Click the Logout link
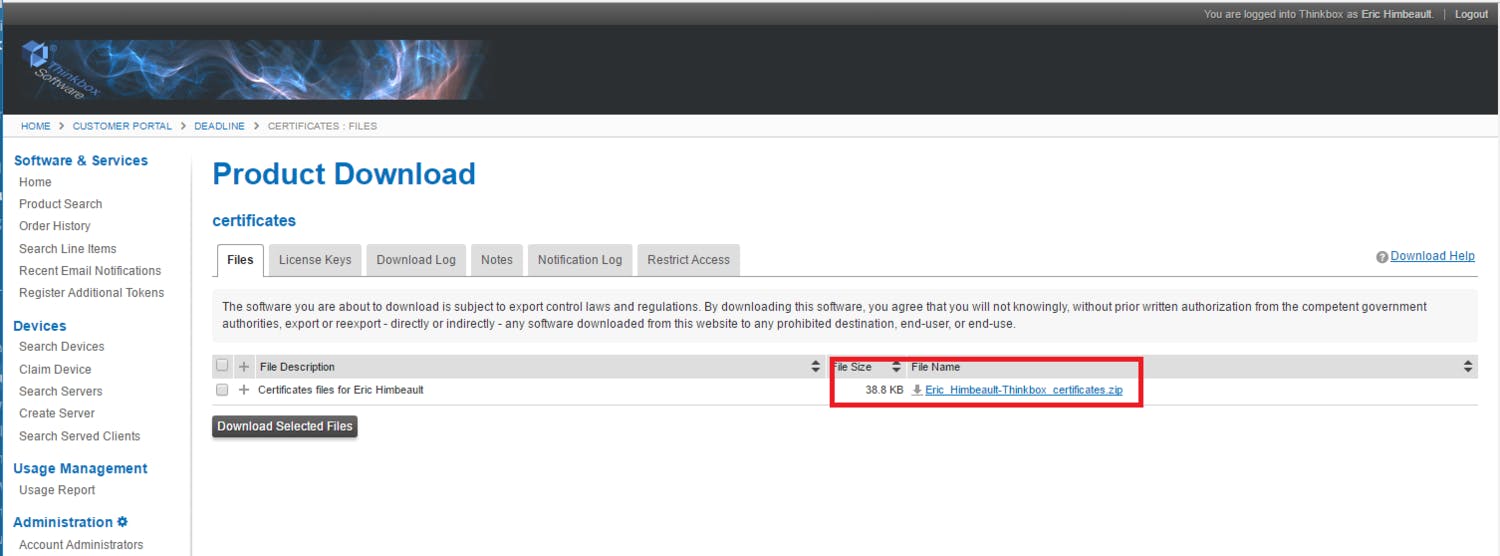Viewport: 1500px width, 556px height. pyautogui.click(x=1471, y=14)
